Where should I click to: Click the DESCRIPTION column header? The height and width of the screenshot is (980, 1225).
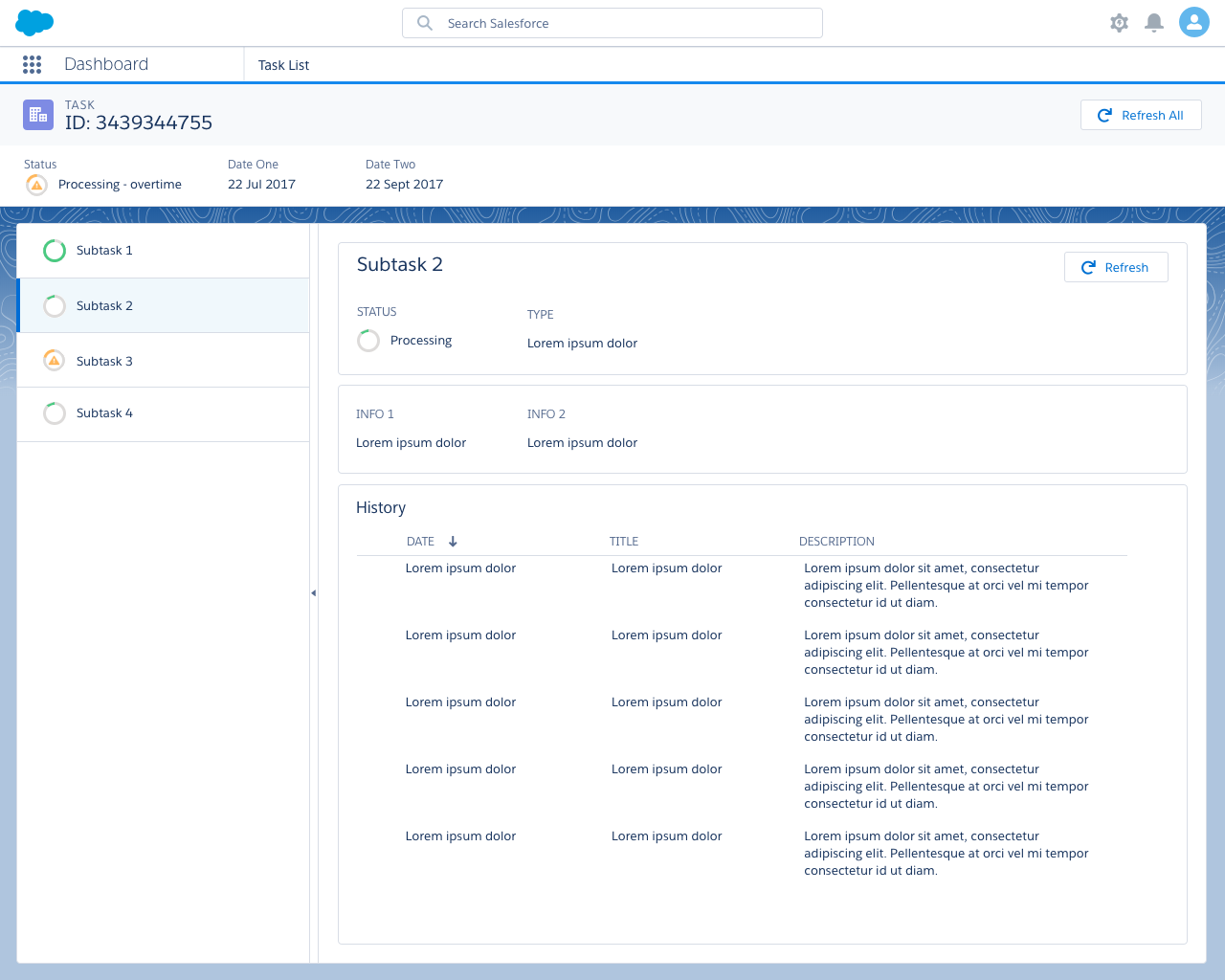click(x=836, y=542)
